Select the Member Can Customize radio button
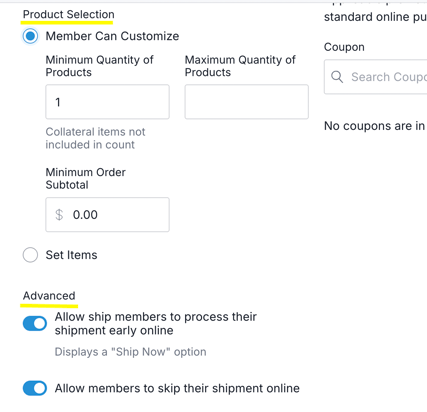Viewport: 427px width, 412px height. tap(30, 36)
